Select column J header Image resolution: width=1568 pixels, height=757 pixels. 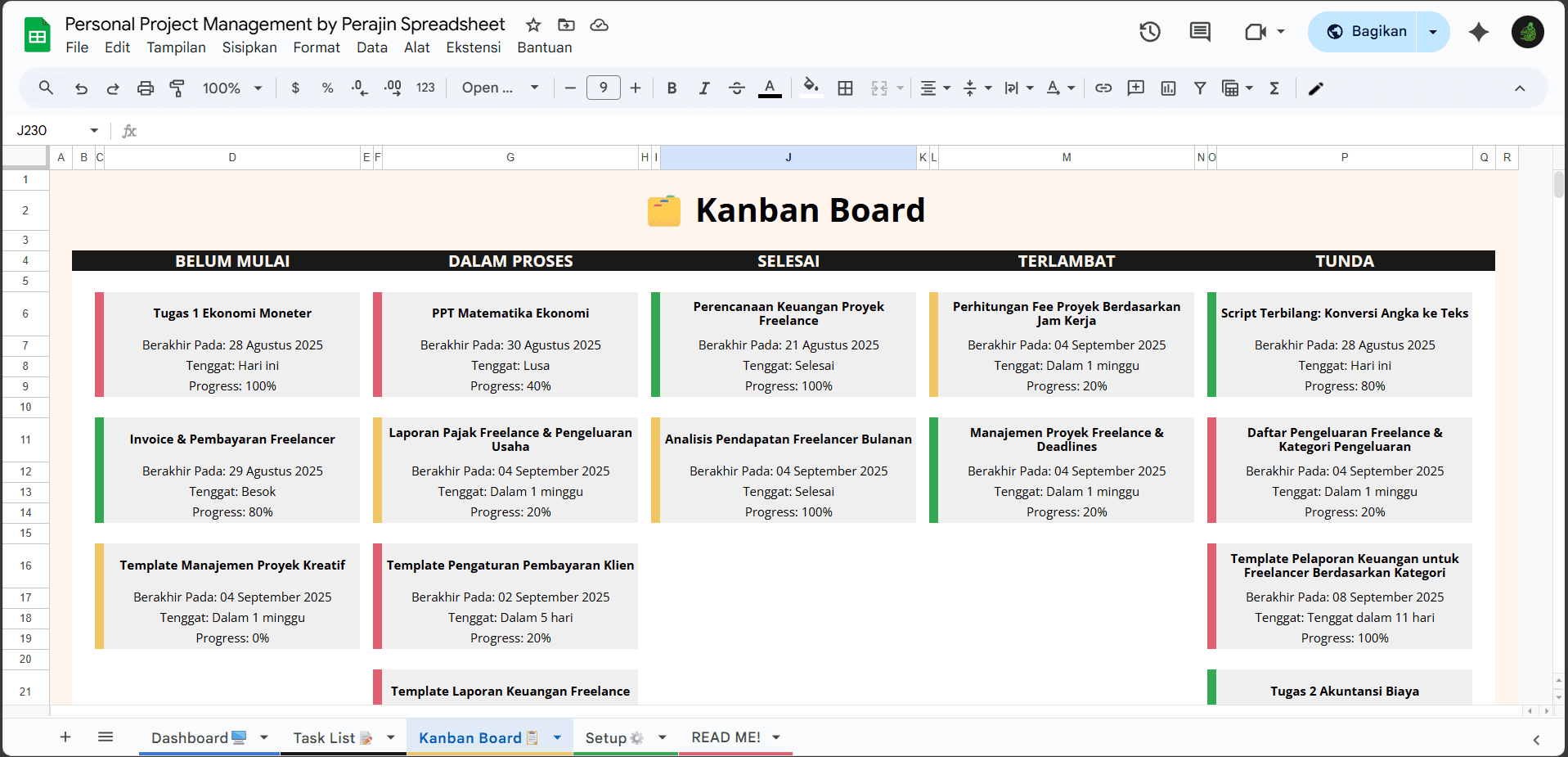point(788,157)
